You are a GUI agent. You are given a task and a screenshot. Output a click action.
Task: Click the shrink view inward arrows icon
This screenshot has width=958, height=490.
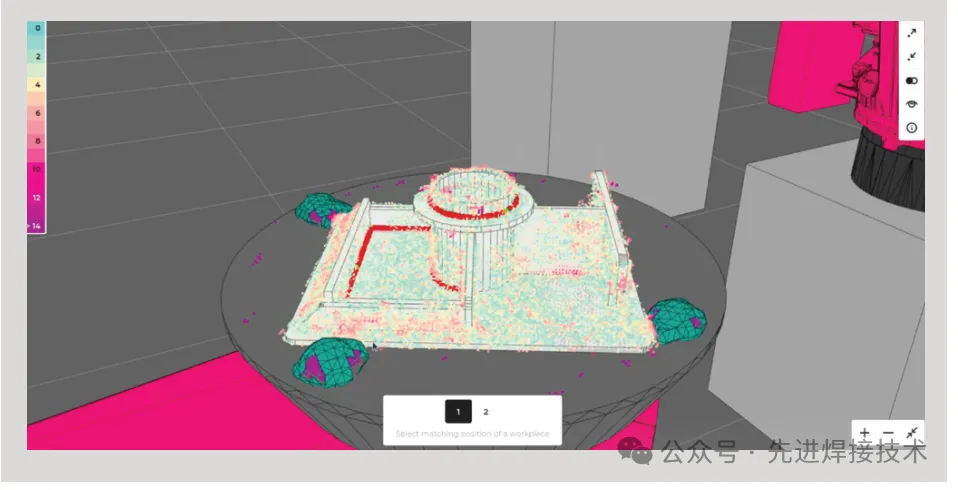[x=911, y=57]
